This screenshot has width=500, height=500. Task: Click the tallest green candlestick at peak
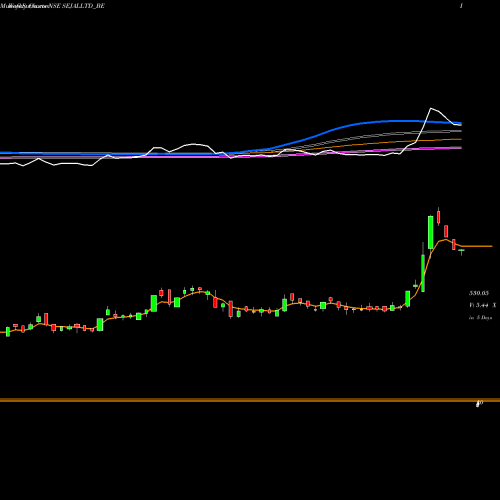(x=431, y=232)
